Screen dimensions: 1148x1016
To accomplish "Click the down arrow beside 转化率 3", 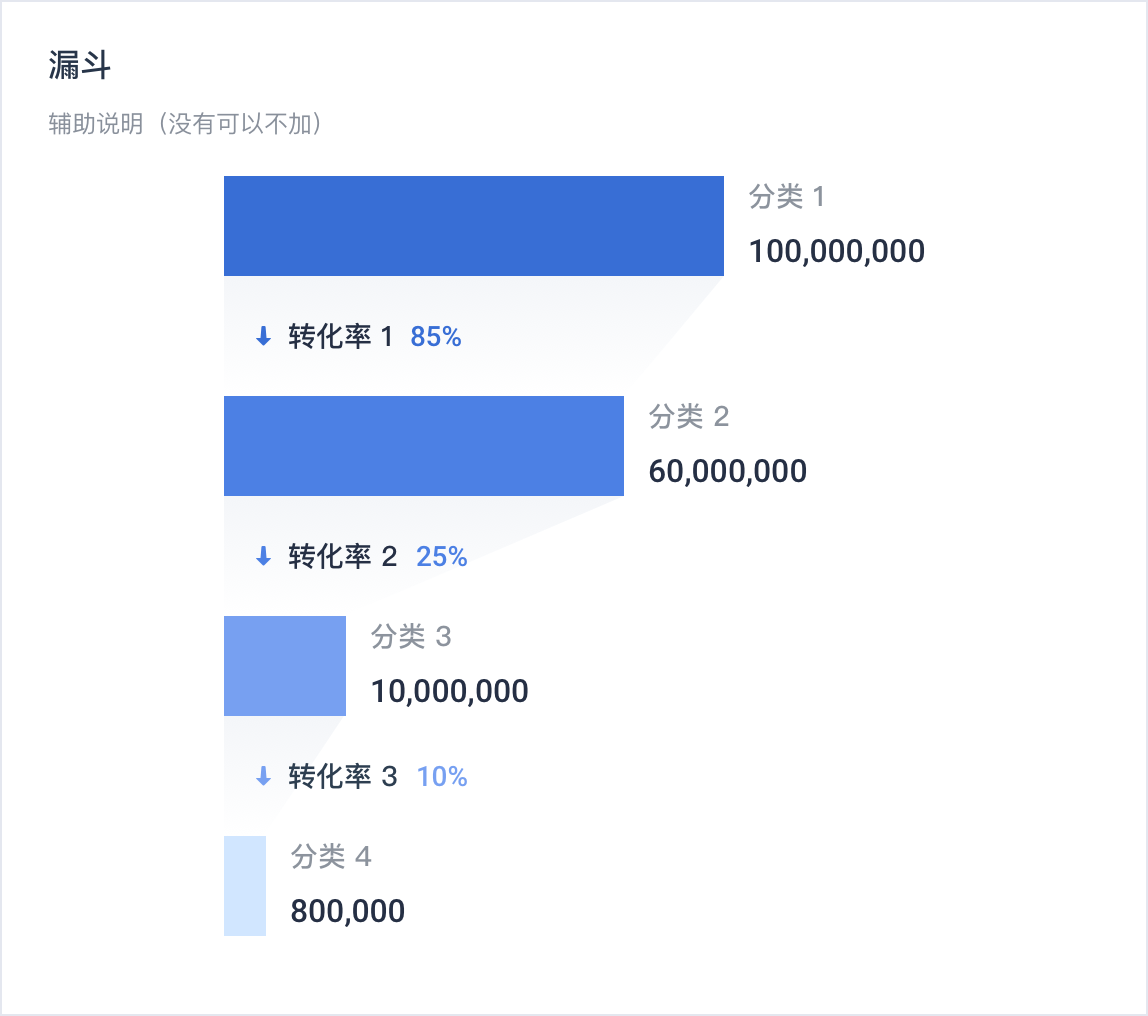I will pos(264,776).
